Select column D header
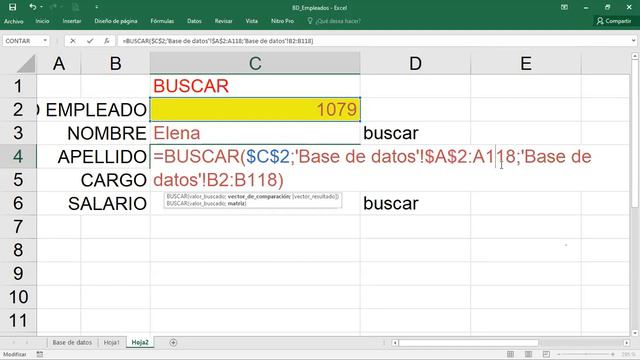Image resolution: width=640 pixels, height=360 pixels. tap(416, 64)
